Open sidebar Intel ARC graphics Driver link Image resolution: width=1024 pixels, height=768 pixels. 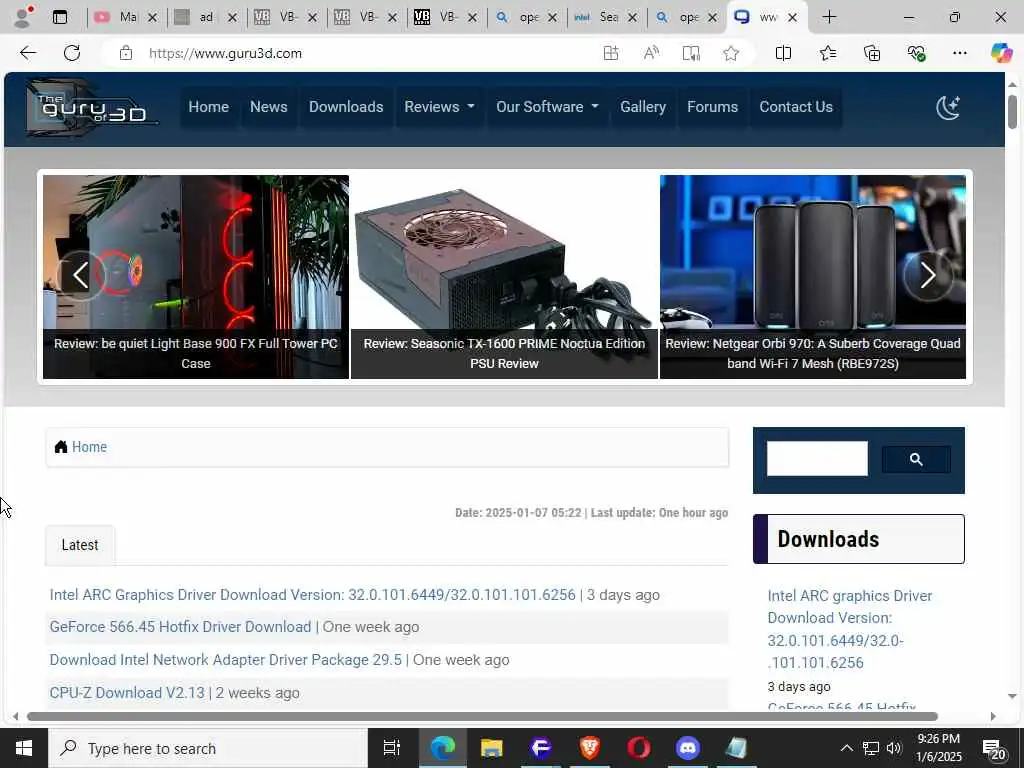click(850, 629)
